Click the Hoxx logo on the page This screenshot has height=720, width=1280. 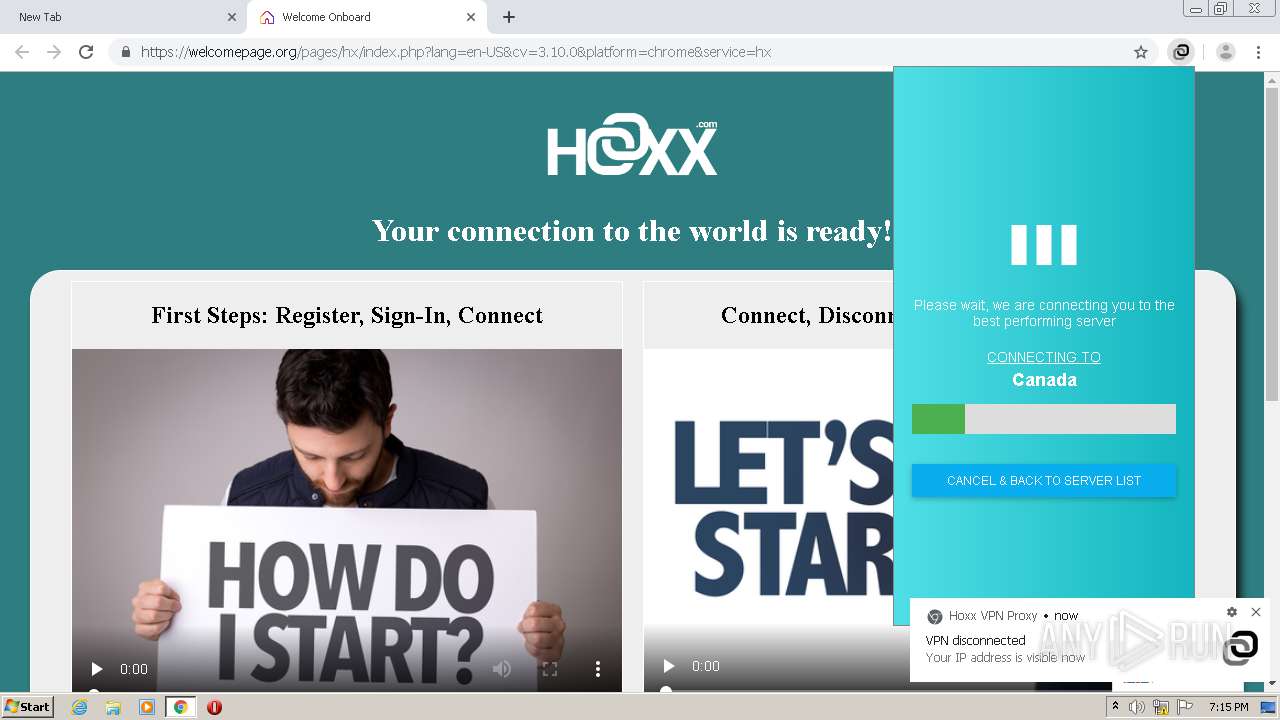(632, 146)
